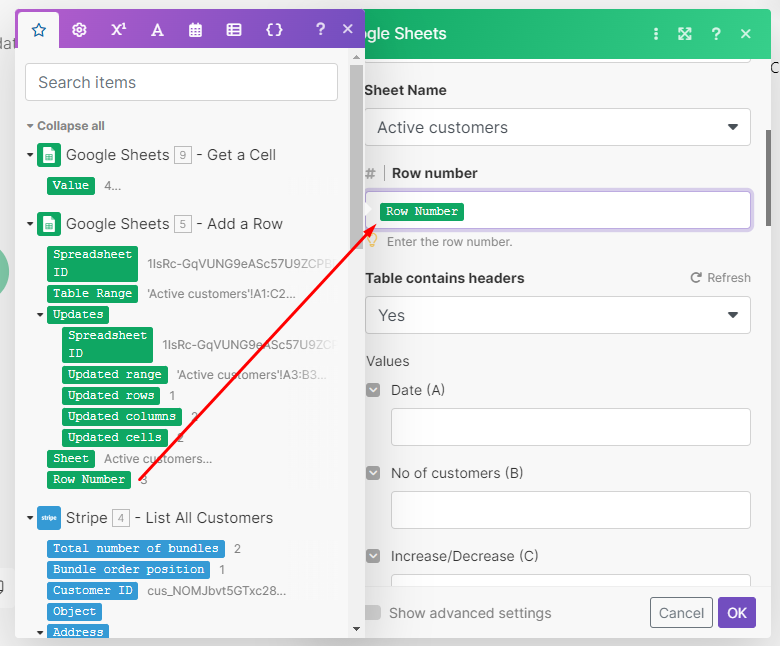This screenshot has width=780, height=646.
Task: Close the mapping panel
Action: [348, 29]
